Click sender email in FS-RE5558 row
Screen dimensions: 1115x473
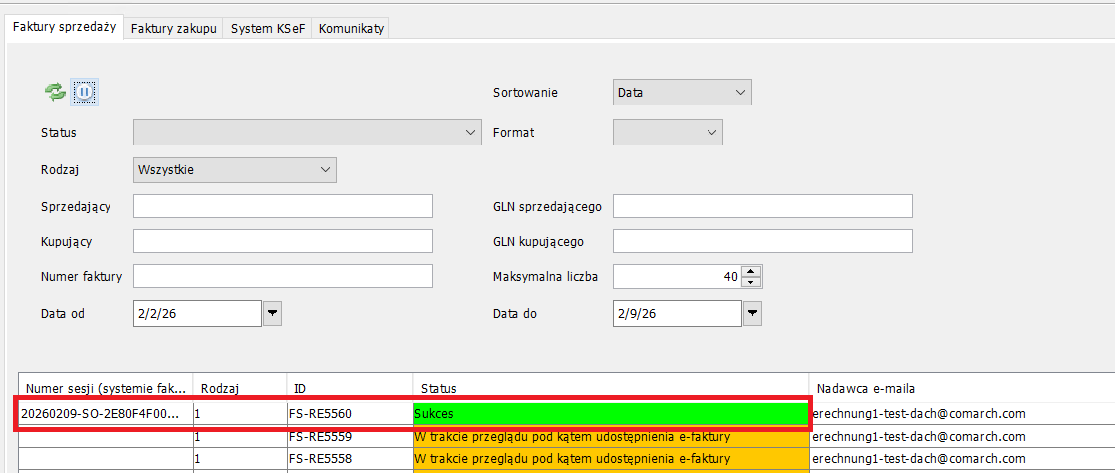coord(961,458)
